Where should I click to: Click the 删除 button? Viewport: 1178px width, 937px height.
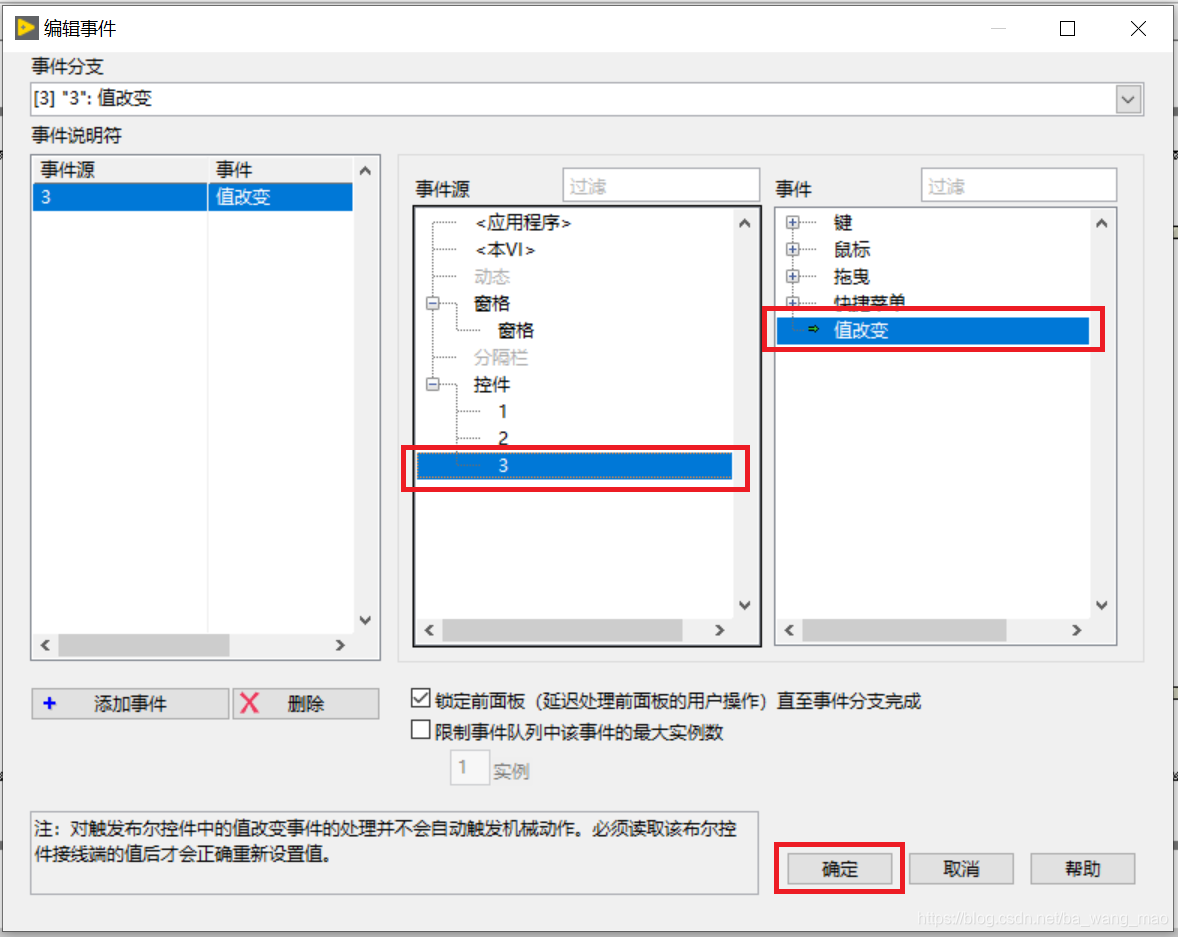306,704
